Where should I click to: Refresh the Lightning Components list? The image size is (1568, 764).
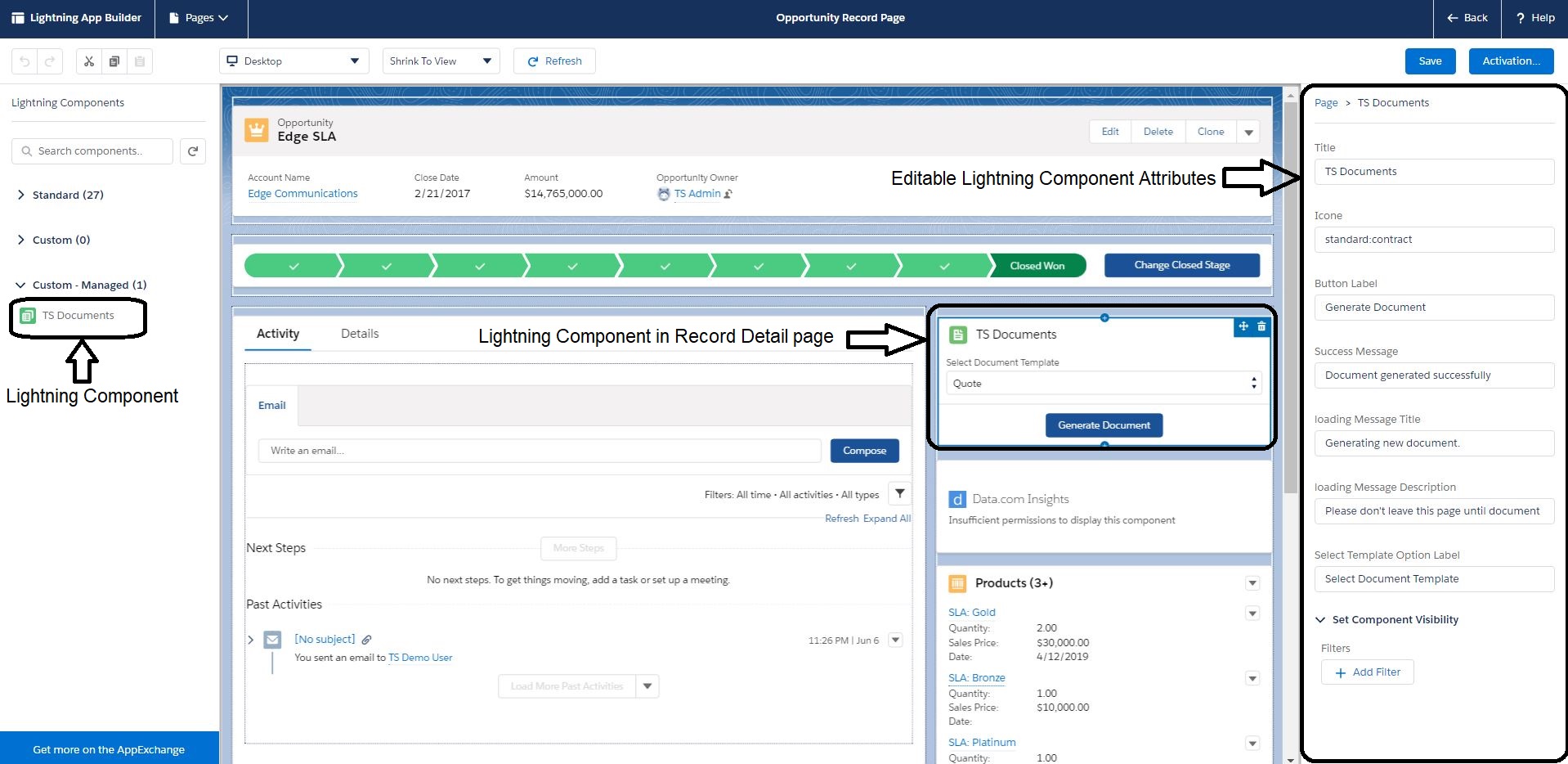(x=193, y=151)
